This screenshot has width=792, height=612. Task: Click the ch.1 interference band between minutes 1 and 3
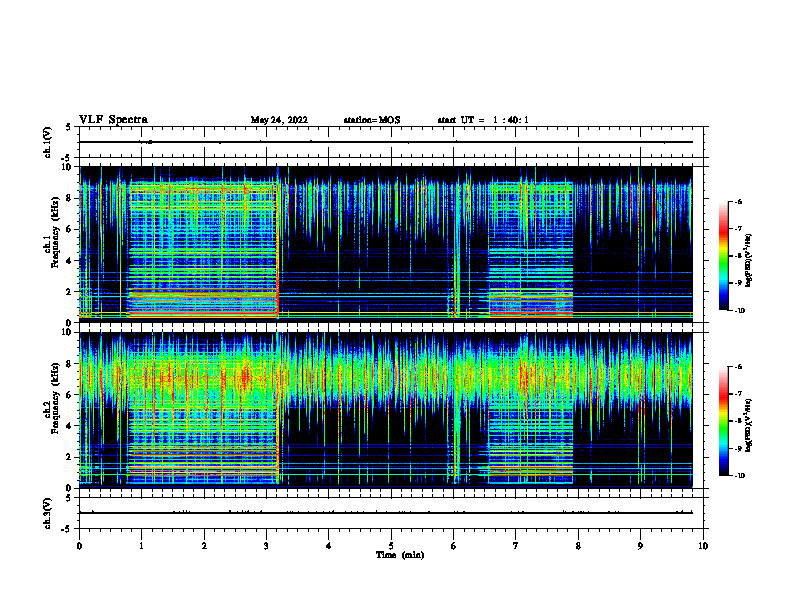tap(204, 250)
